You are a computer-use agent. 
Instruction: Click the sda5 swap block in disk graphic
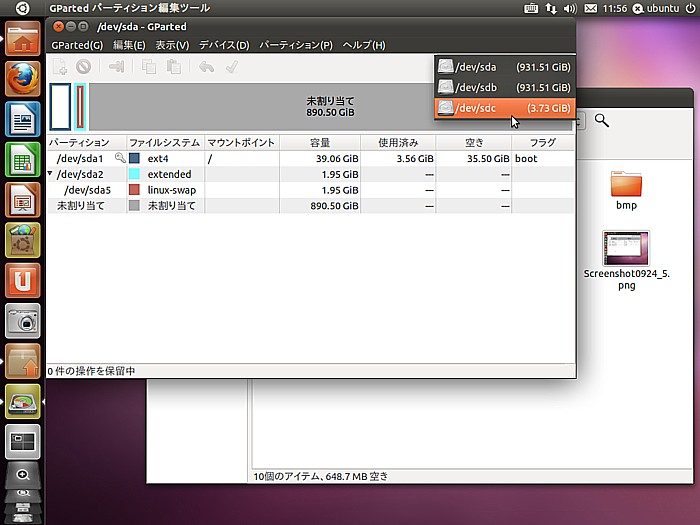click(80, 107)
